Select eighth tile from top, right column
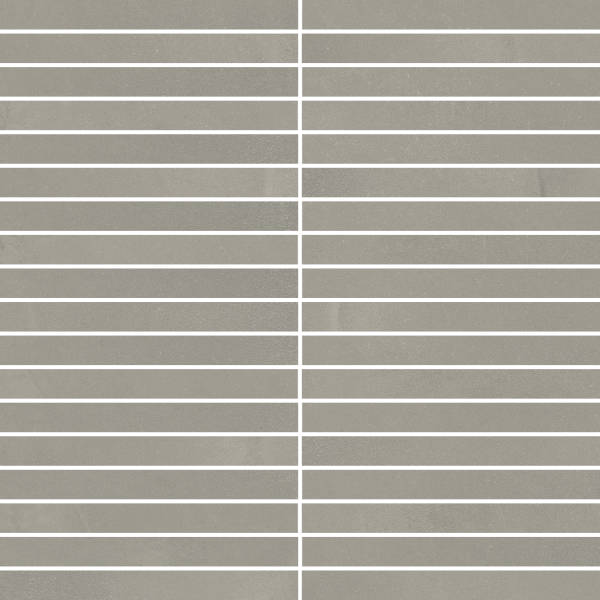Viewport: 600px width, 600px height. 450,249
